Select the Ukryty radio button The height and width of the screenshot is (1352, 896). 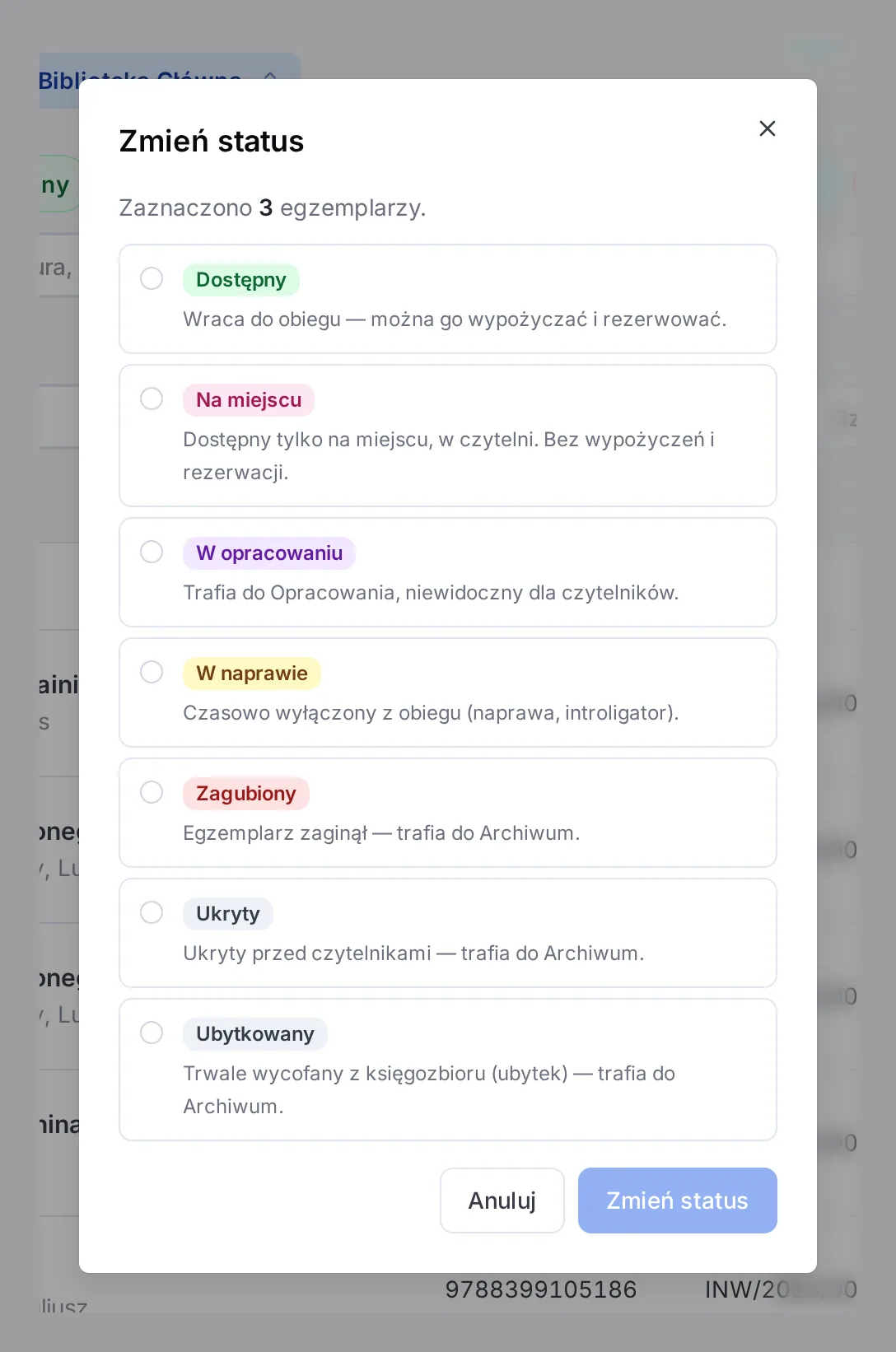pos(152,912)
